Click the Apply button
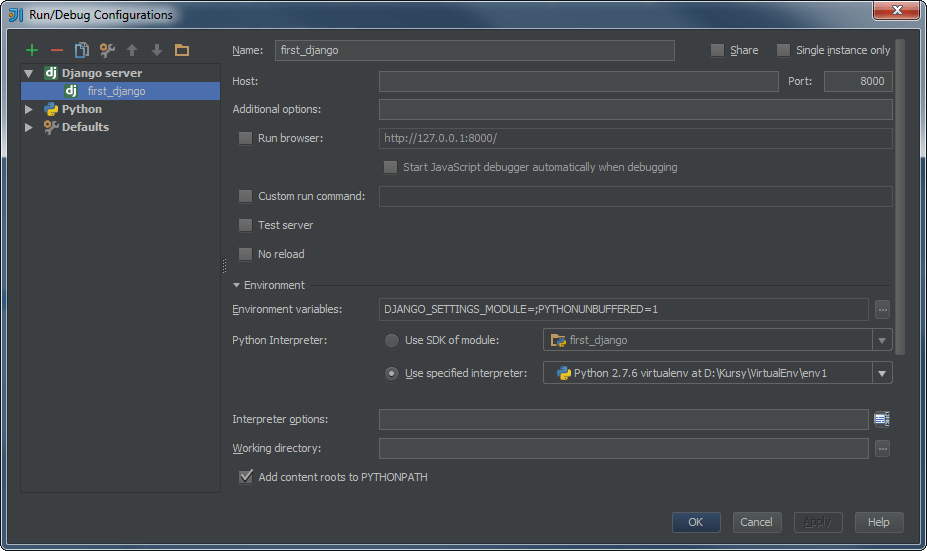The image size is (927, 551). coord(818,522)
